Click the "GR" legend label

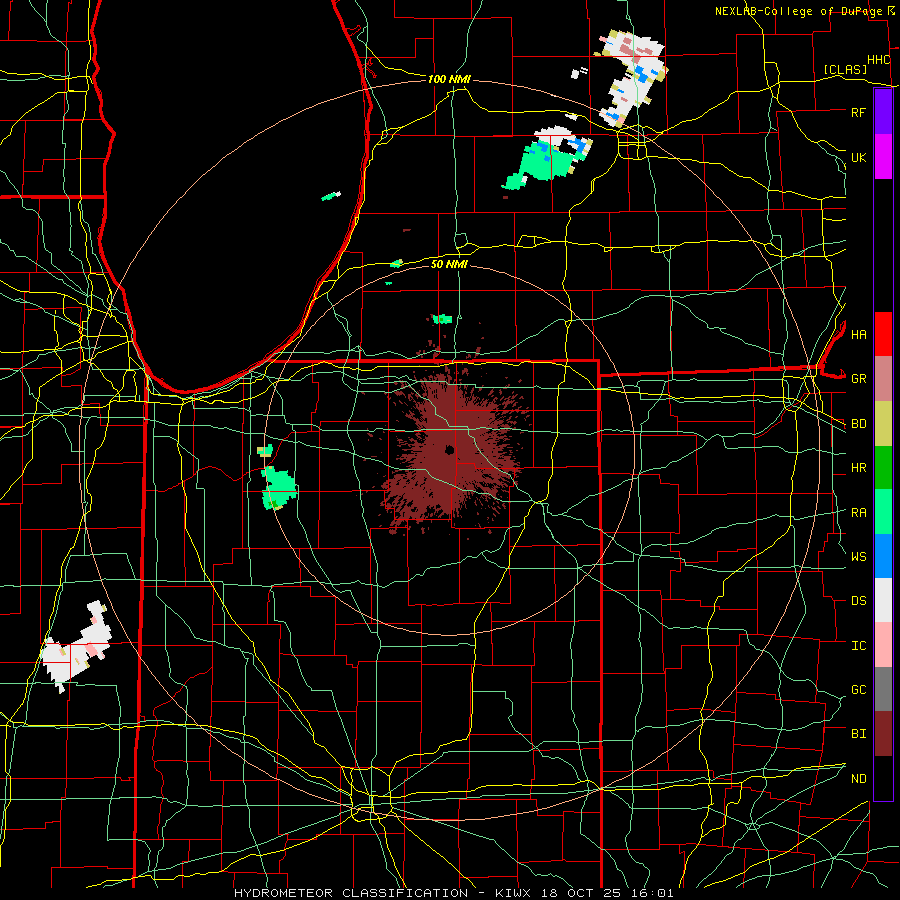(x=858, y=379)
